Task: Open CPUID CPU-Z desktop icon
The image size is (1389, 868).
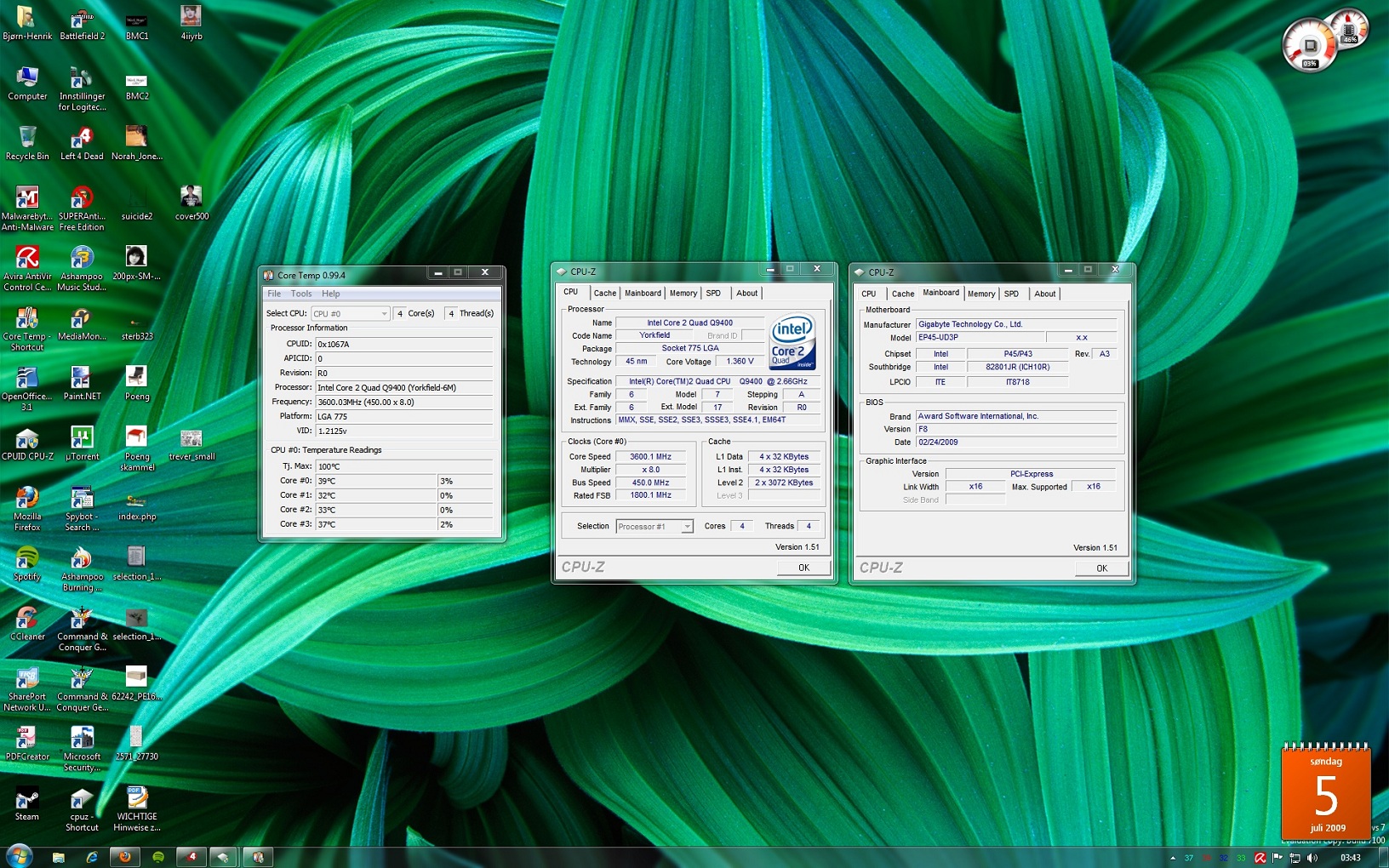Action: click(27, 443)
